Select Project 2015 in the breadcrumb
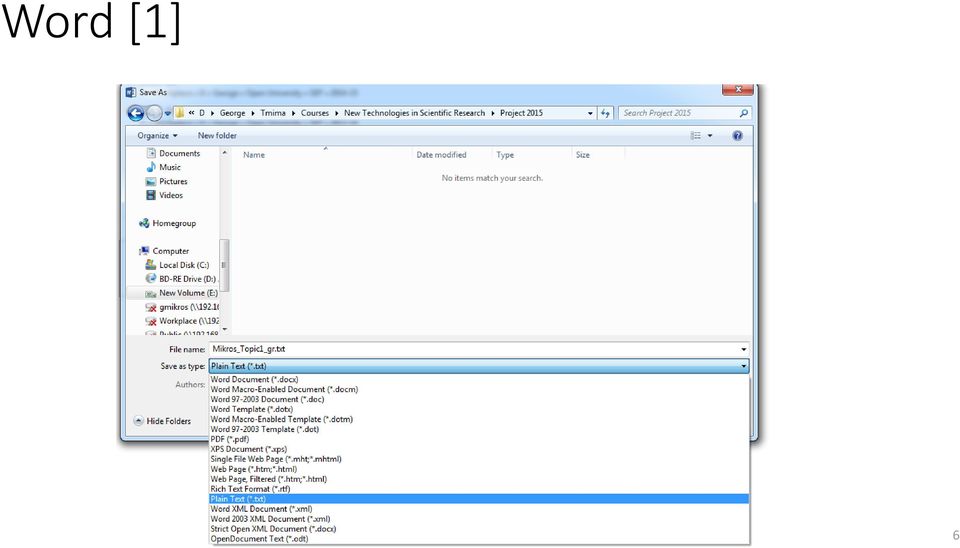This screenshot has width=960, height=548. [x=521, y=113]
